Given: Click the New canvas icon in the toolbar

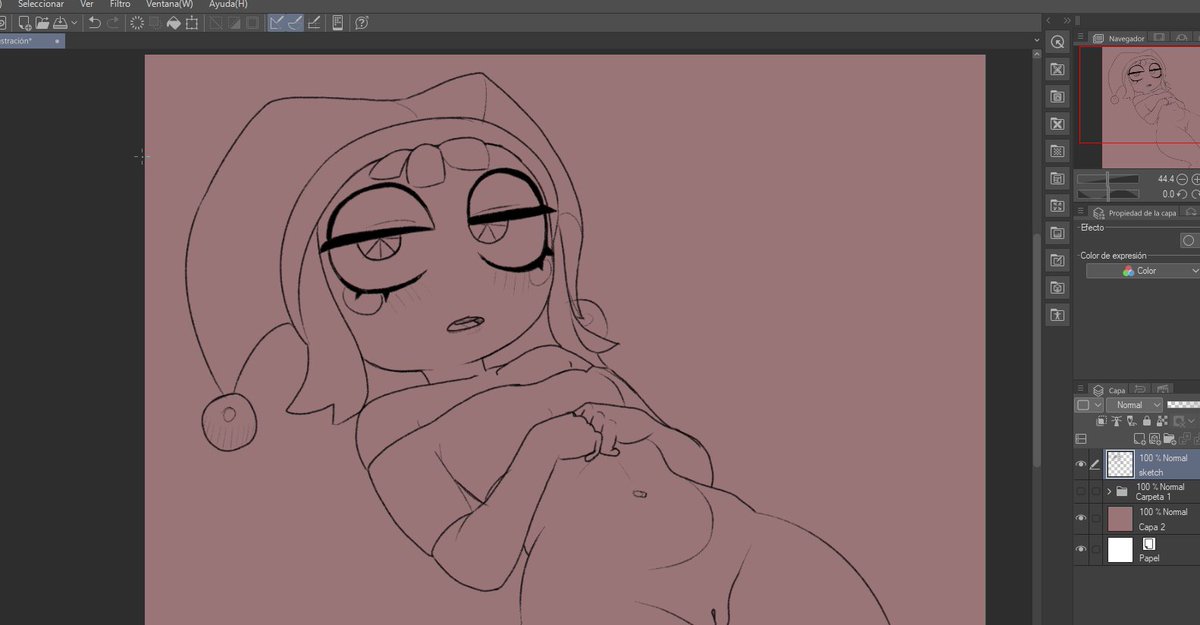Looking at the screenshot, I should (x=26, y=23).
